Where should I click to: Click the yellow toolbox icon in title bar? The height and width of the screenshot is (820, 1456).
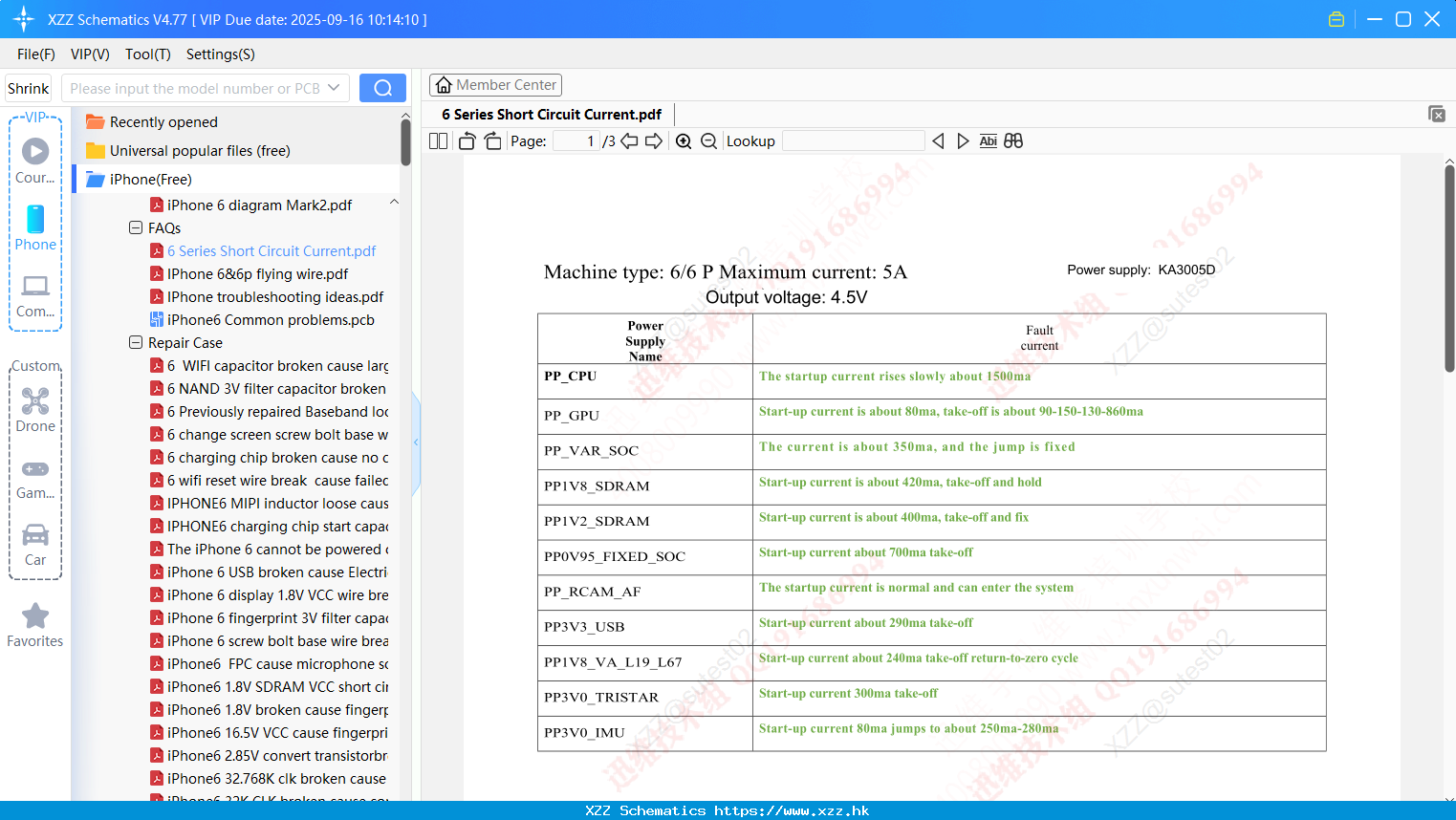[1336, 19]
